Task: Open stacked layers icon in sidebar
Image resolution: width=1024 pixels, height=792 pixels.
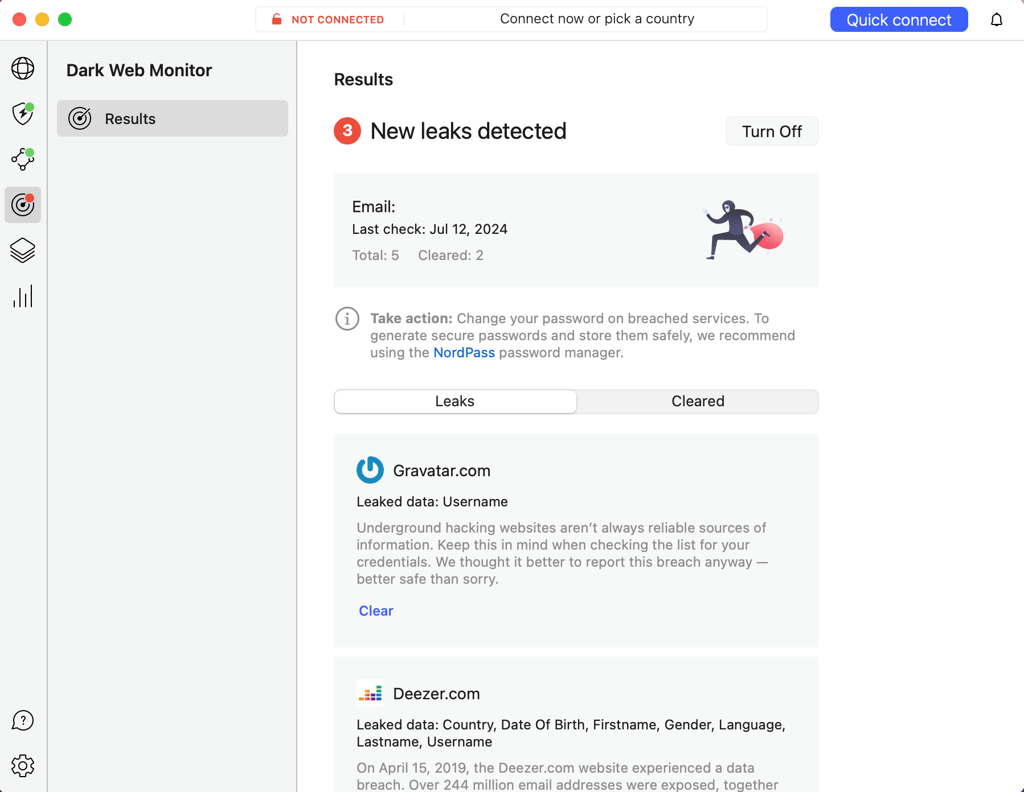Action: pyautogui.click(x=23, y=251)
